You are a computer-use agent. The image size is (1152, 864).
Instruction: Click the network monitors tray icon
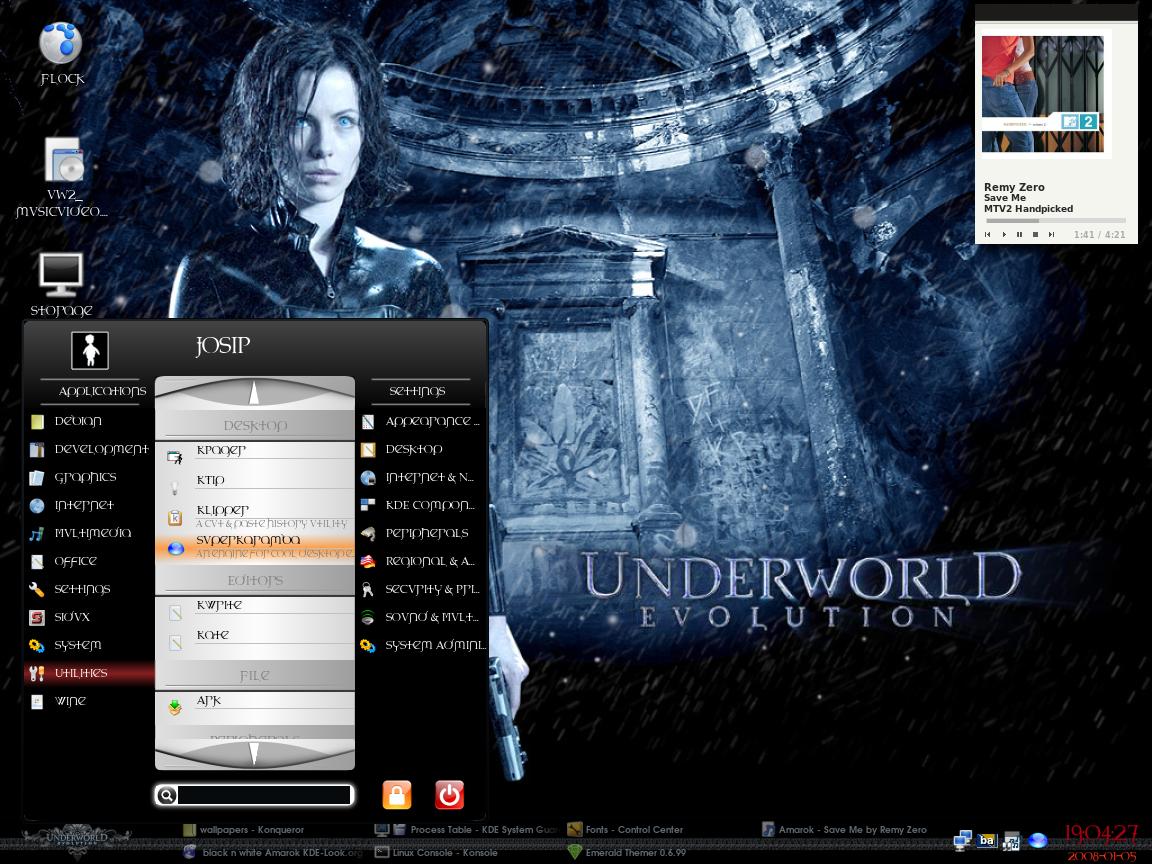tap(962, 840)
